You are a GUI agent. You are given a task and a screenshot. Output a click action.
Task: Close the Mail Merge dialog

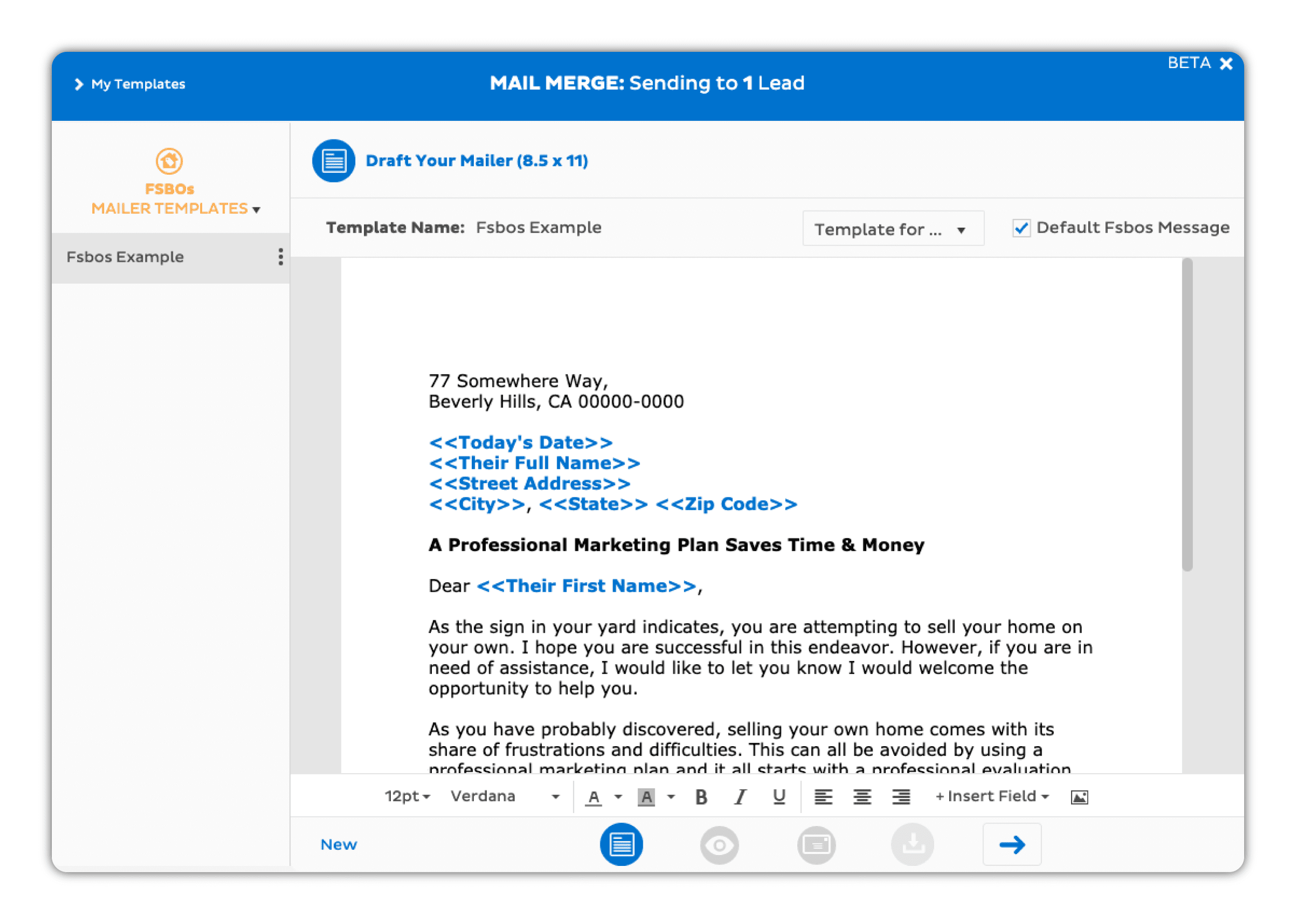coord(1226,63)
